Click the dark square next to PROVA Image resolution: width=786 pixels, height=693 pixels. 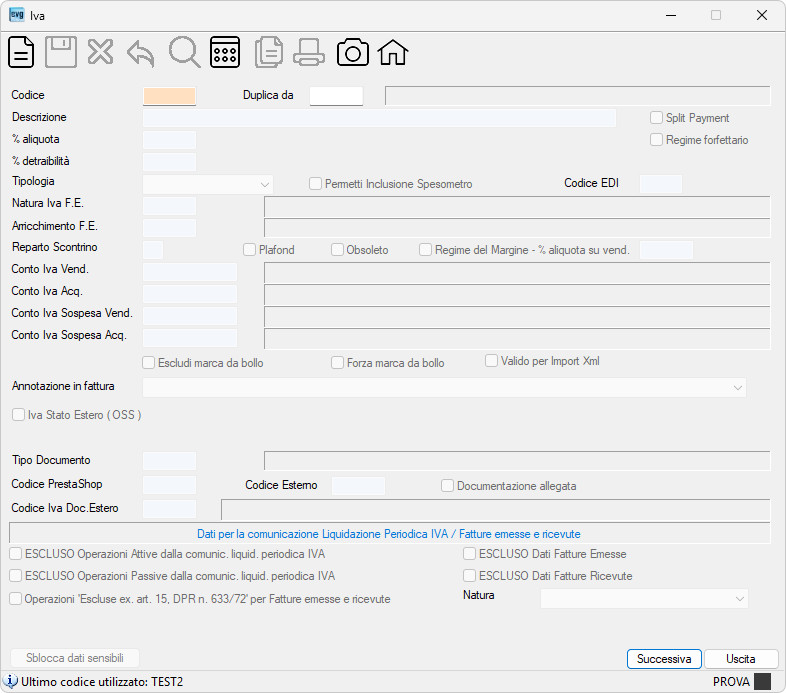click(762, 681)
